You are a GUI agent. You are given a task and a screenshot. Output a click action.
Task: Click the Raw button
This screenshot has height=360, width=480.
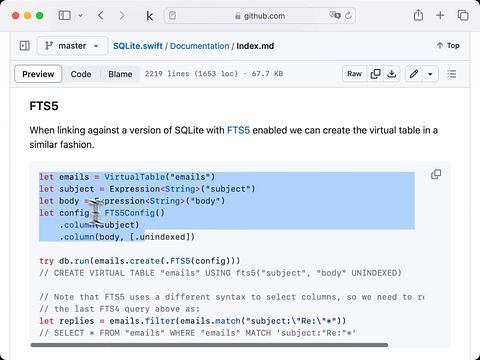tap(354, 74)
